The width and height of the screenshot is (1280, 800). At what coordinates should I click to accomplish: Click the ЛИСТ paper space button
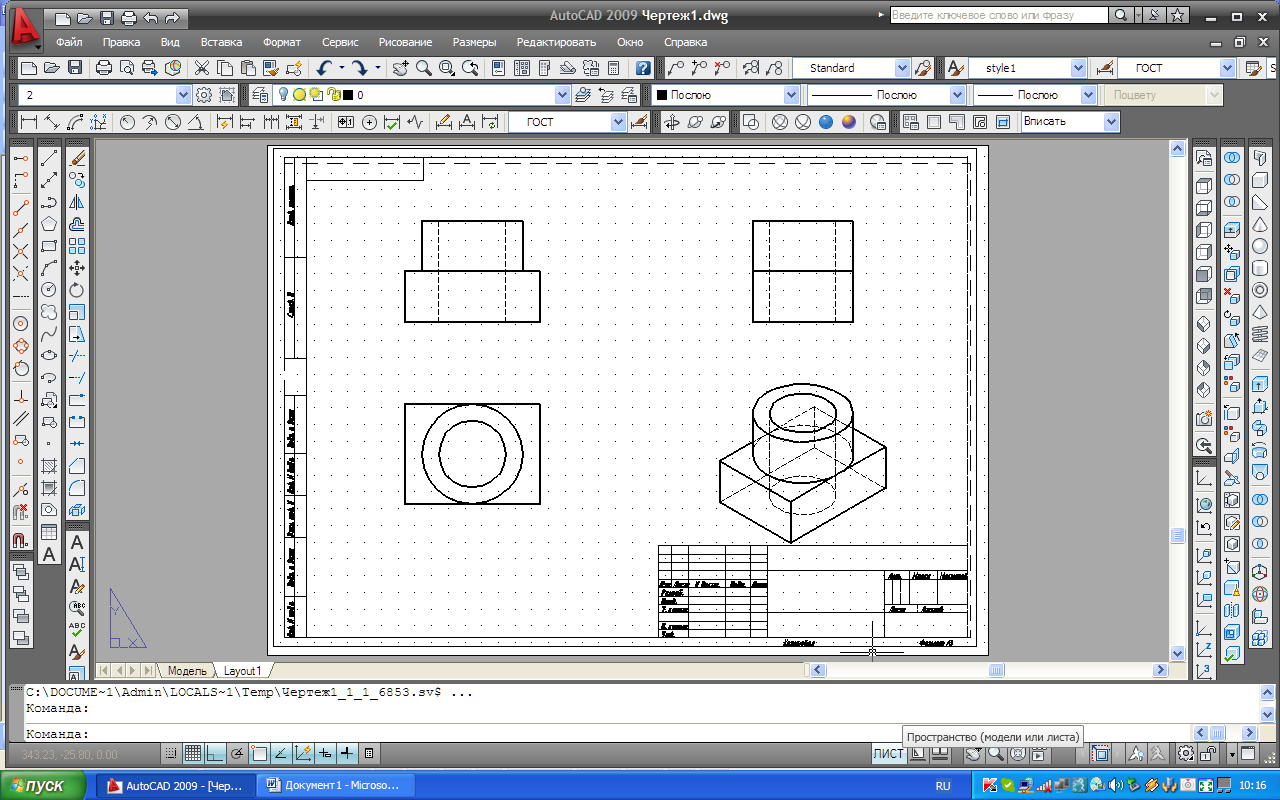(x=887, y=755)
